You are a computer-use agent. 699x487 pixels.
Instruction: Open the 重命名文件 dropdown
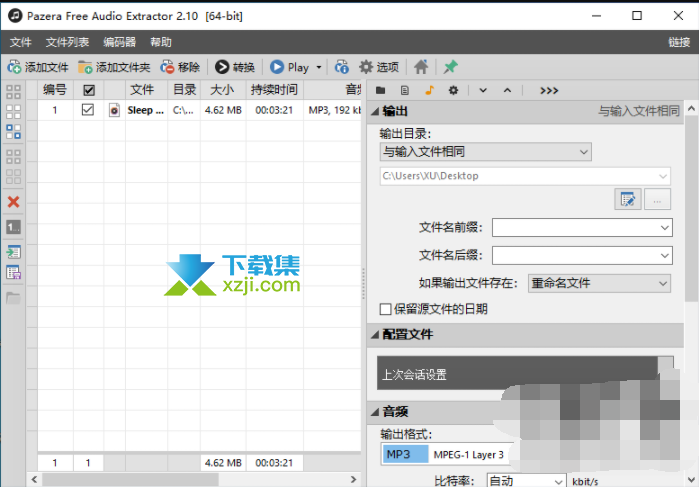click(x=600, y=284)
